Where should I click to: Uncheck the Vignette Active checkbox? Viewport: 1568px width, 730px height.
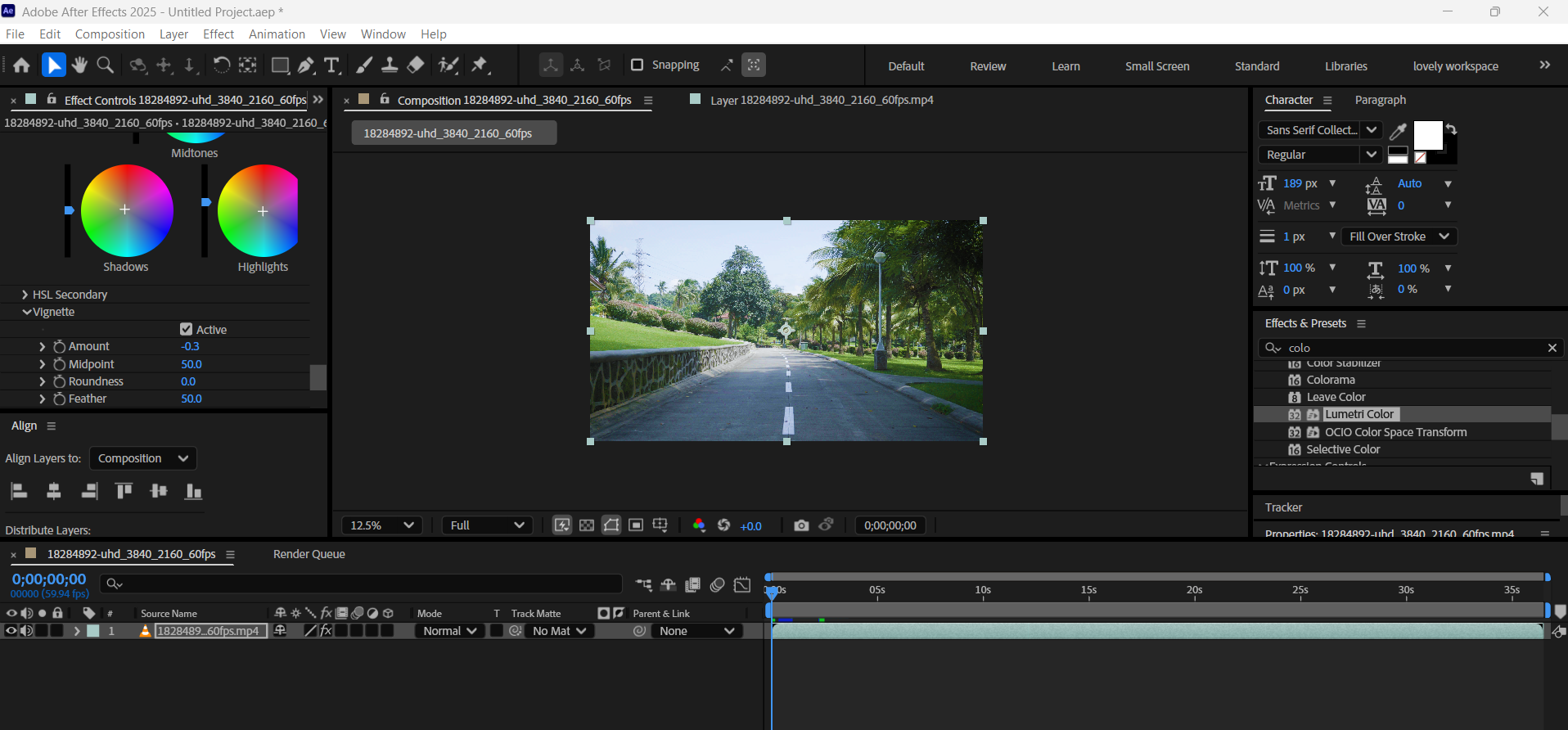coord(186,329)
